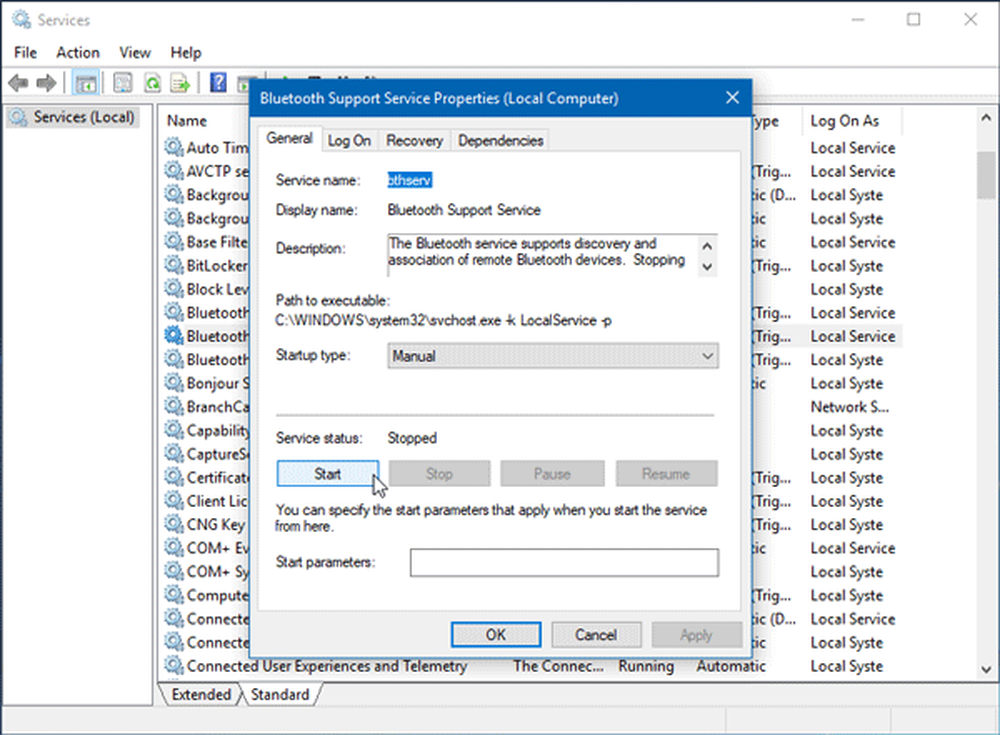1000x735 pixels.
Task: Click the Back arrow toolbar icon
Action: coord(18,83)
